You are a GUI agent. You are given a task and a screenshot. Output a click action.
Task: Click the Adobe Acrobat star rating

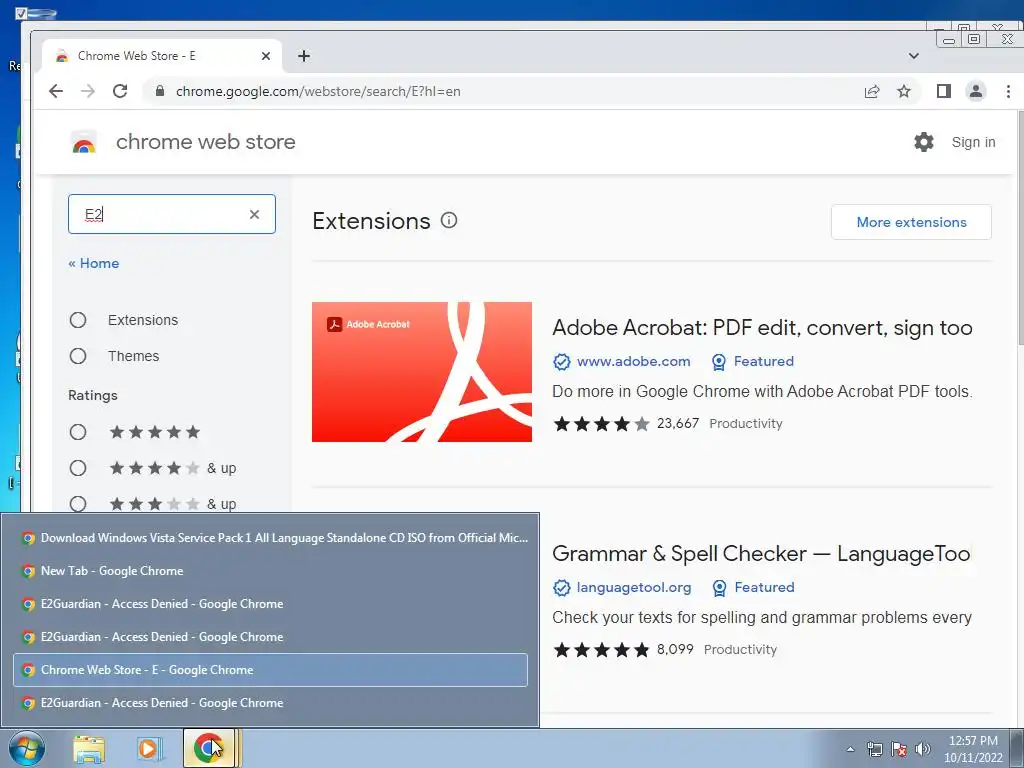click(601, 424)
